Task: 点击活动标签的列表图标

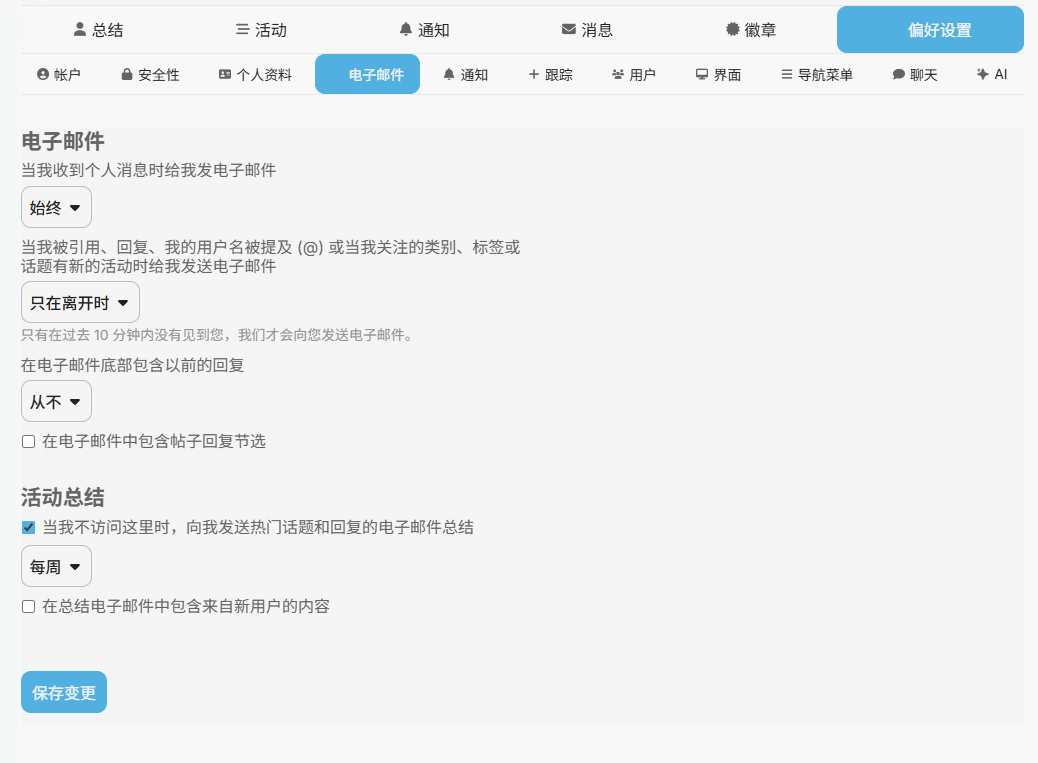Action: coord(242,30)
